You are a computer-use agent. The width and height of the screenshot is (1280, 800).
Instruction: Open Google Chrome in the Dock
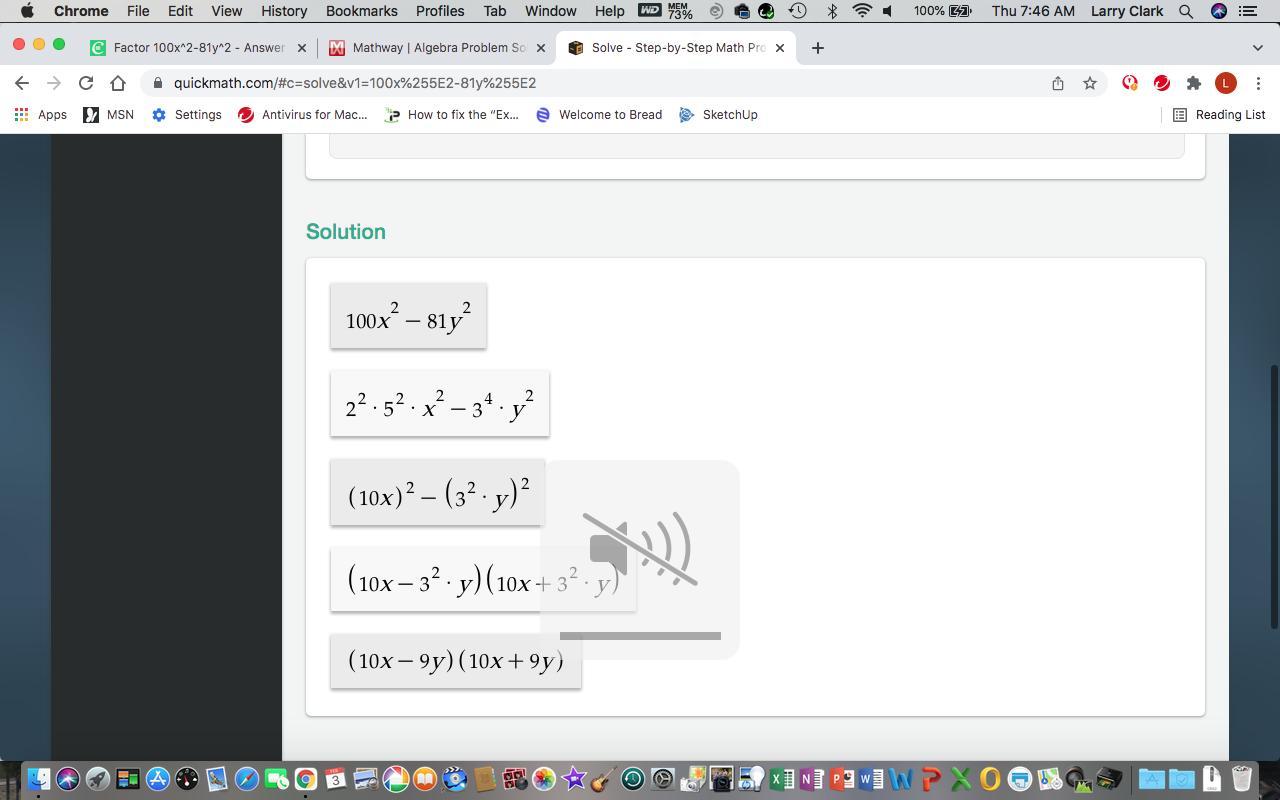tap(306, 778)
